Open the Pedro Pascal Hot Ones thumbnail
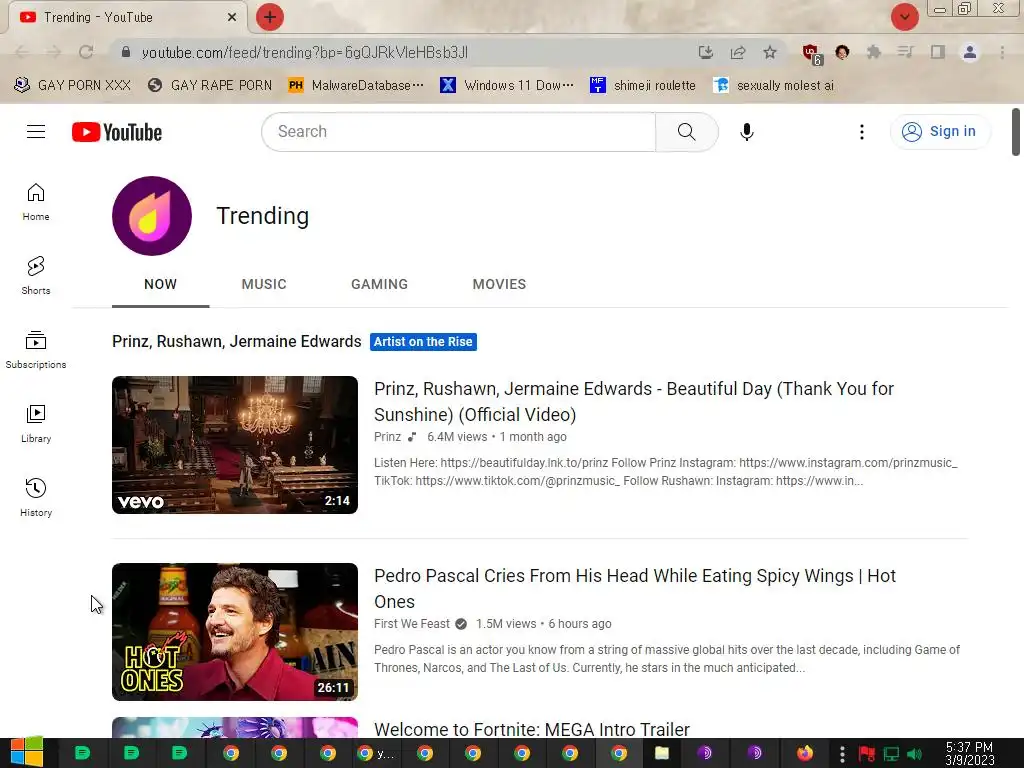Image resolution: width=1024 pixels, height=768 pixels. tap(235, 632)
